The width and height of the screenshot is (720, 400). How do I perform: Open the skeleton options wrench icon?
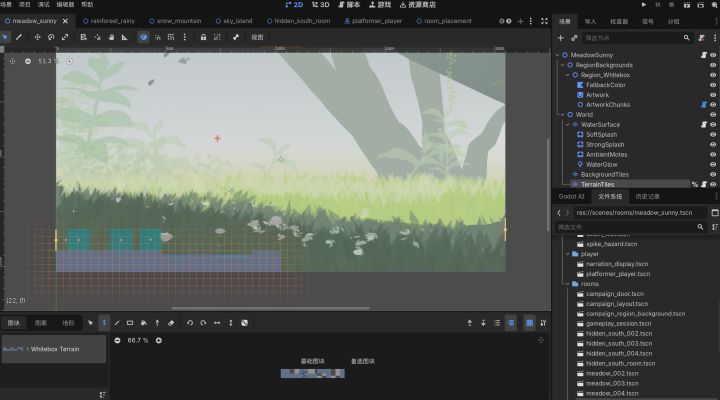tap(236, 37)
